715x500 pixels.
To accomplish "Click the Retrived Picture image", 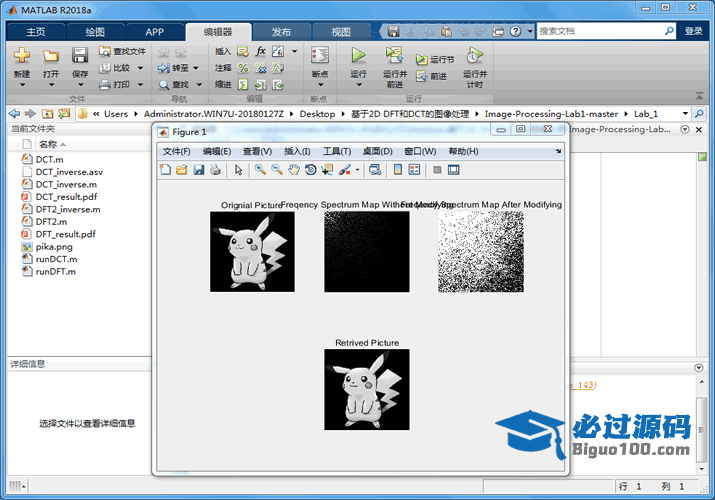I will (367, 390).
